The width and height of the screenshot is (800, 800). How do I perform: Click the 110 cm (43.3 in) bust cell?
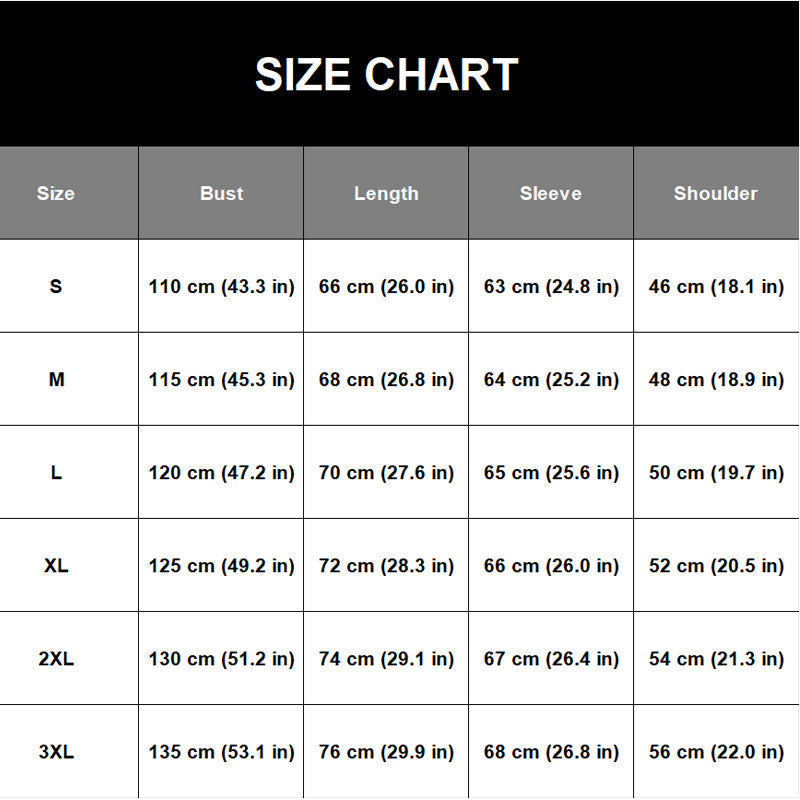[221, 287]
